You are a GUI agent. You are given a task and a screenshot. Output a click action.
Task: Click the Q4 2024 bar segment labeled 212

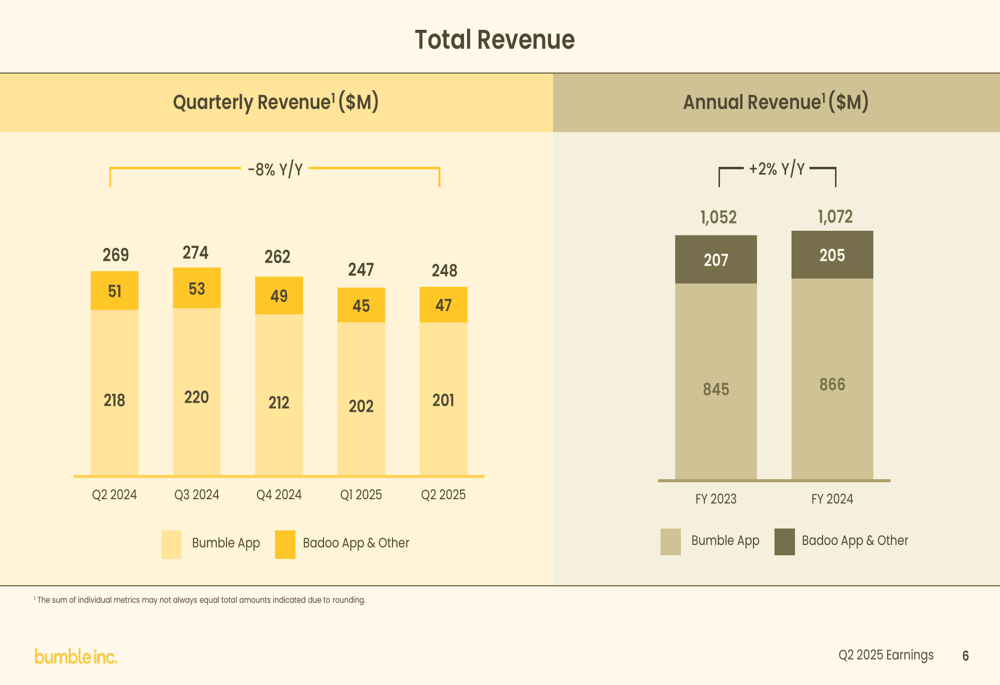click(279, 395)
